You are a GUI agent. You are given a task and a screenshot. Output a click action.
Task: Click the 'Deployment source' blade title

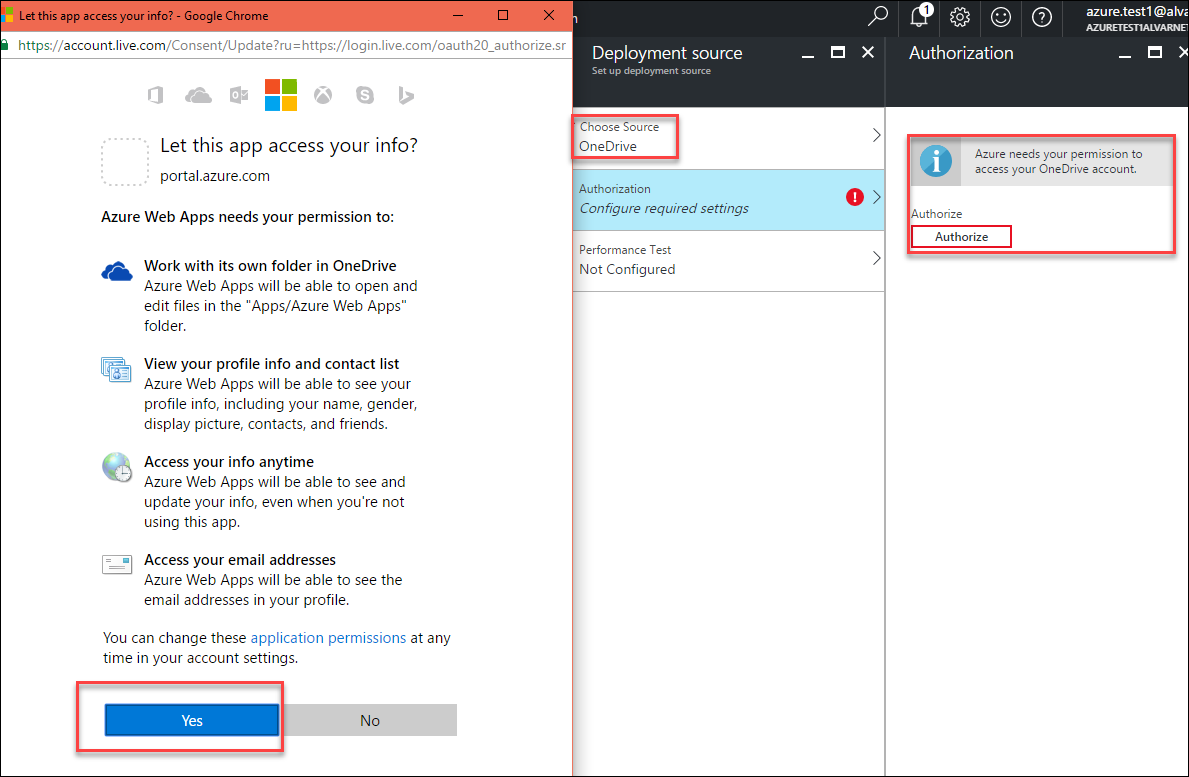667,53
